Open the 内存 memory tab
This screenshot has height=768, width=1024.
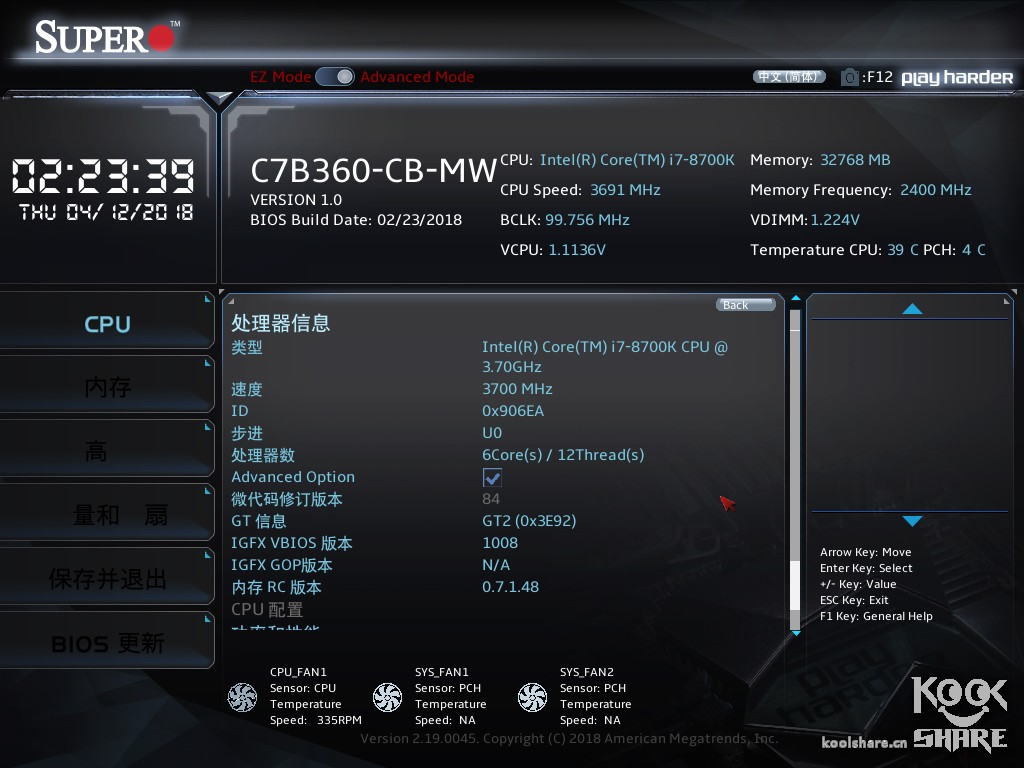(107, 387)
